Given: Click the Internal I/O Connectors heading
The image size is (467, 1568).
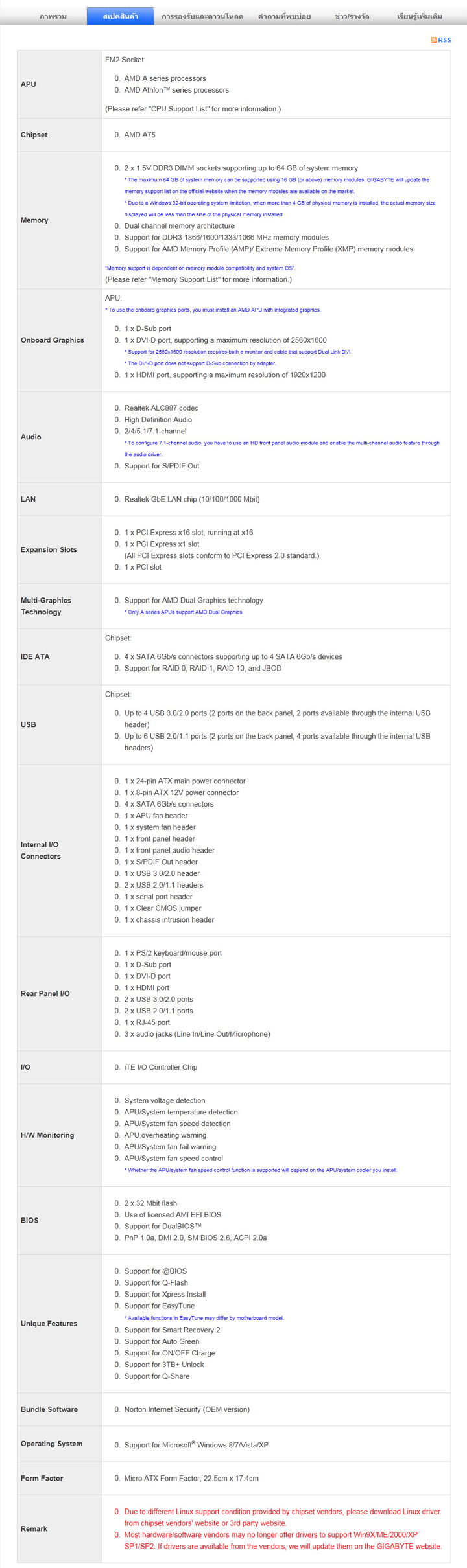Looking at the screenshot, I should click(41, 851).
